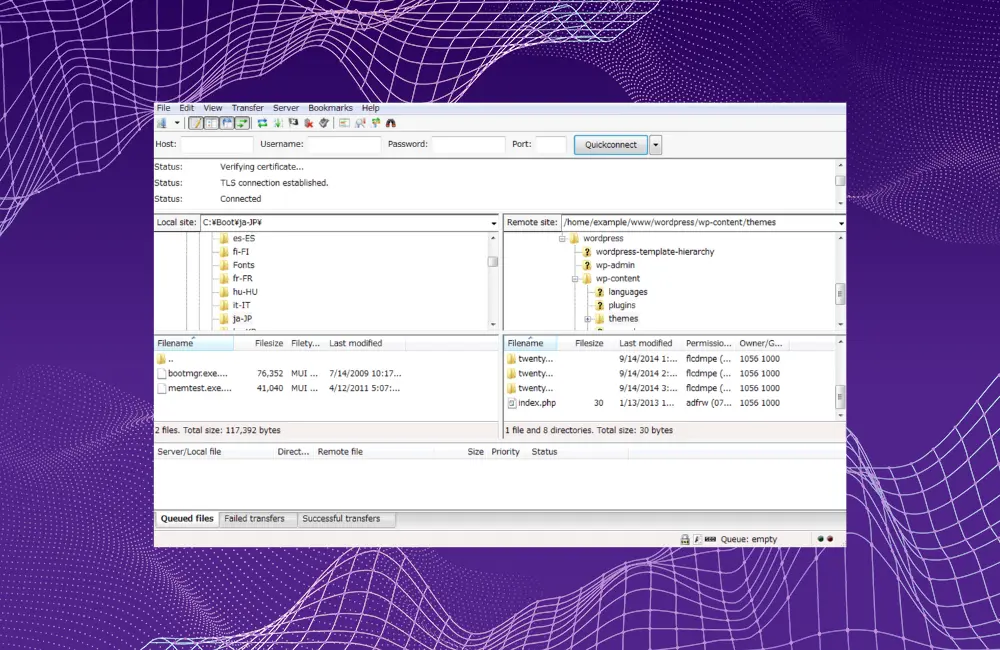Click the Reconnect to last server icon
This screenshot has width=1000, height=650.
[x=324, y=123]
